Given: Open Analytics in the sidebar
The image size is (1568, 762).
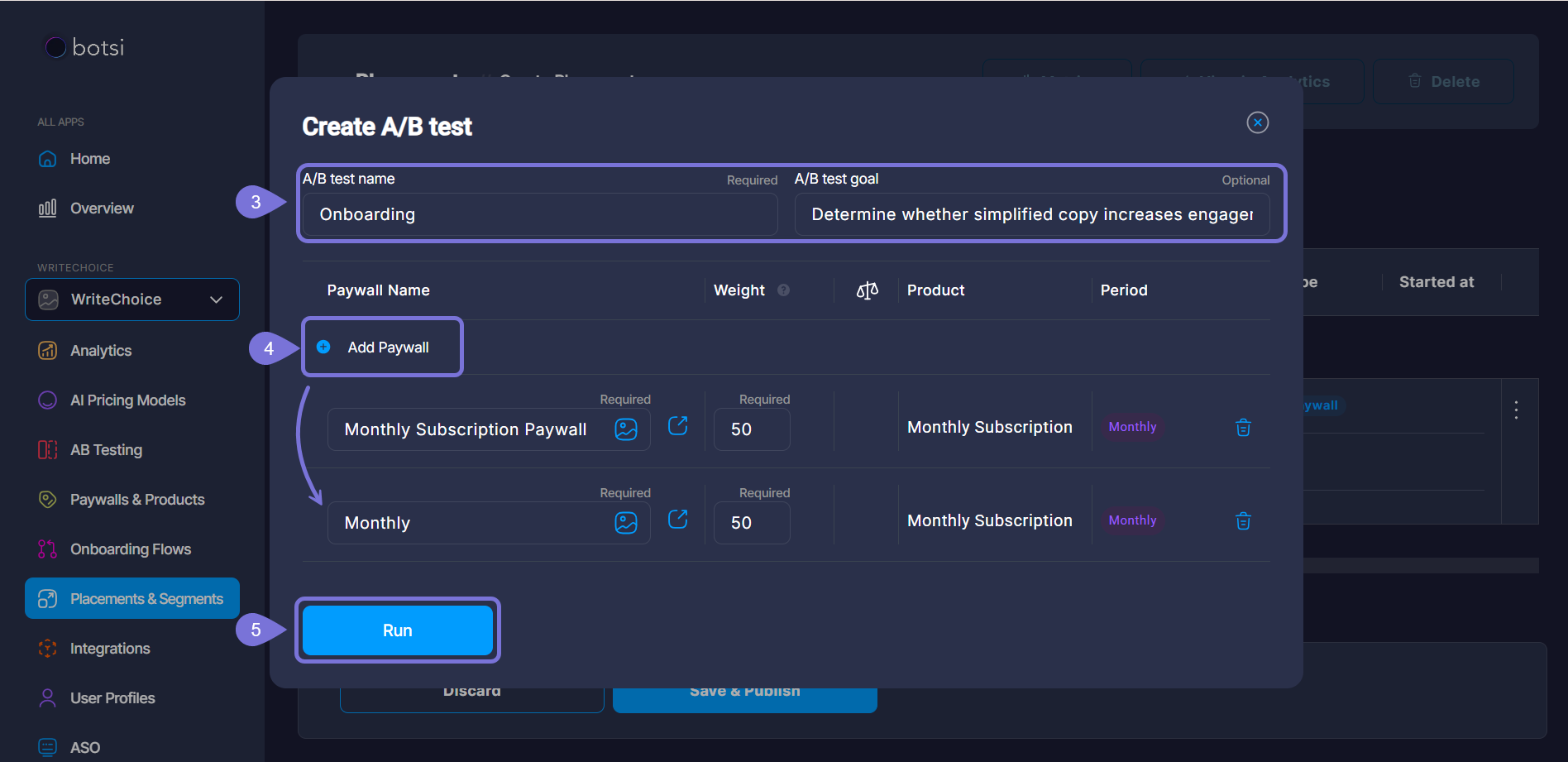Looking at the screenshot, I should [x=101, y=351].
